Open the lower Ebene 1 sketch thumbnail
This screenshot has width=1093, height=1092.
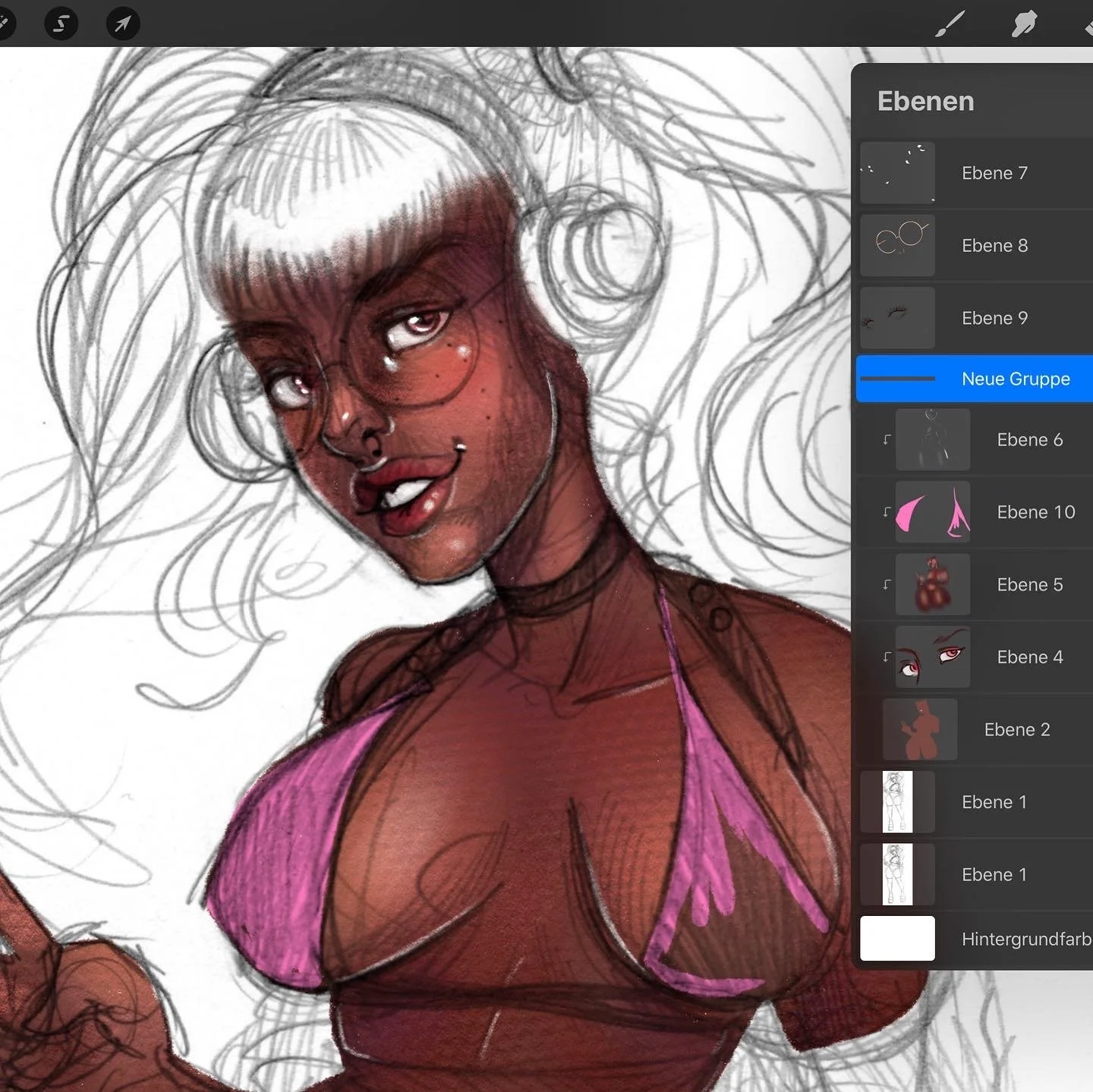897,874
